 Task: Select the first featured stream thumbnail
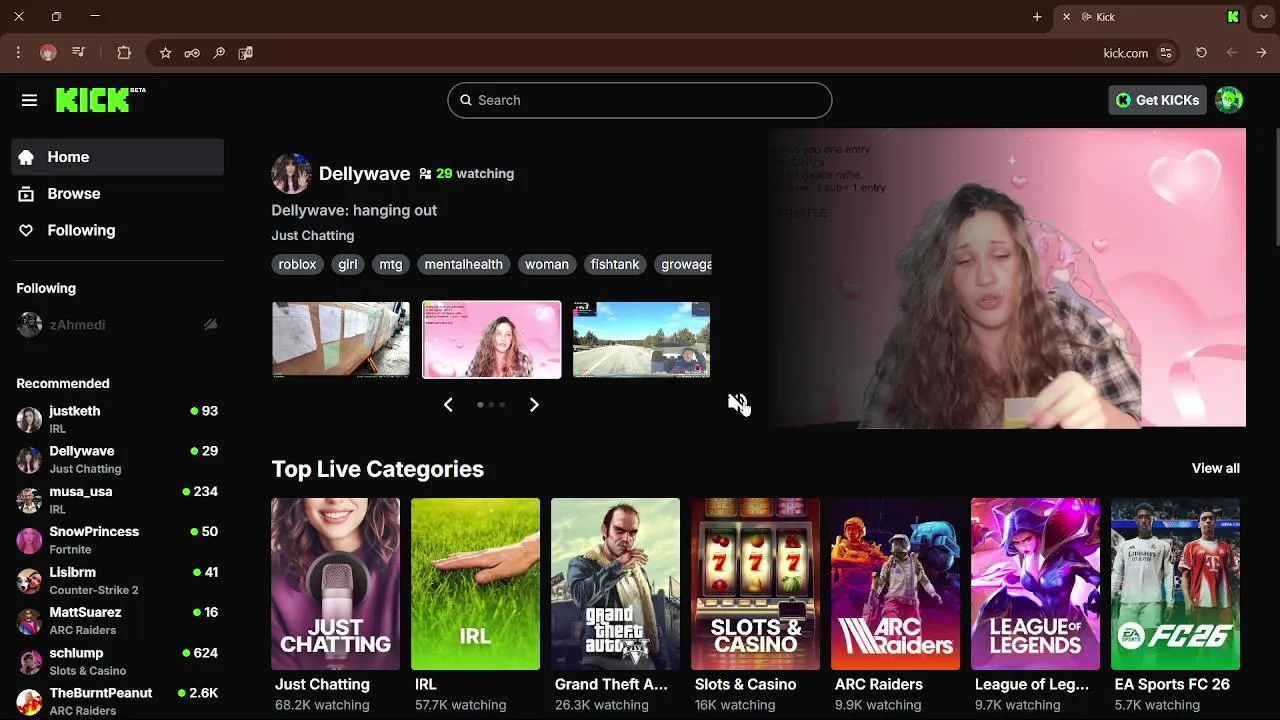coord(341,340)
